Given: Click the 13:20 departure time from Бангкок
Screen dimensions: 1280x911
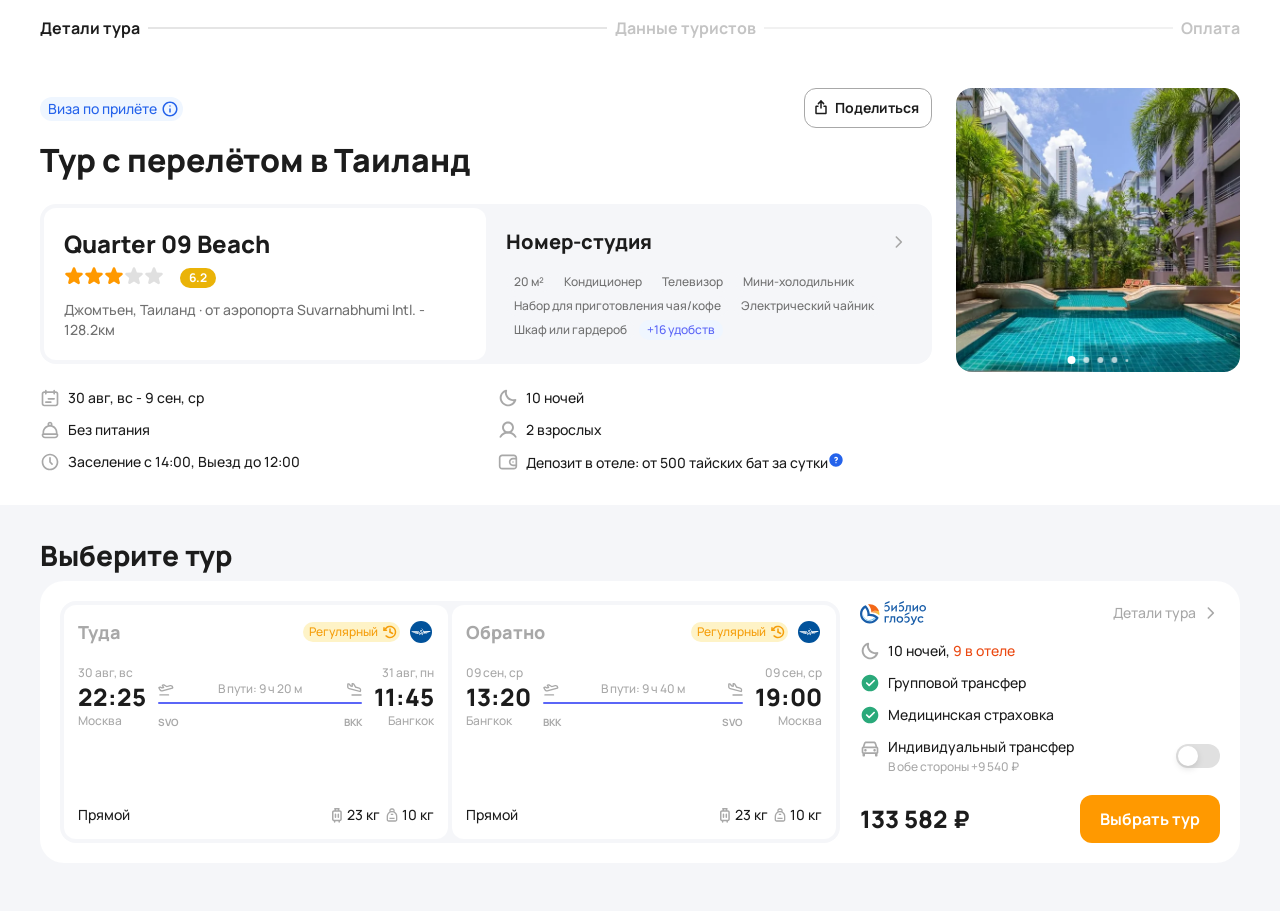Looking at the screenshot, I should pyautogui.click(x=498, y=698).
